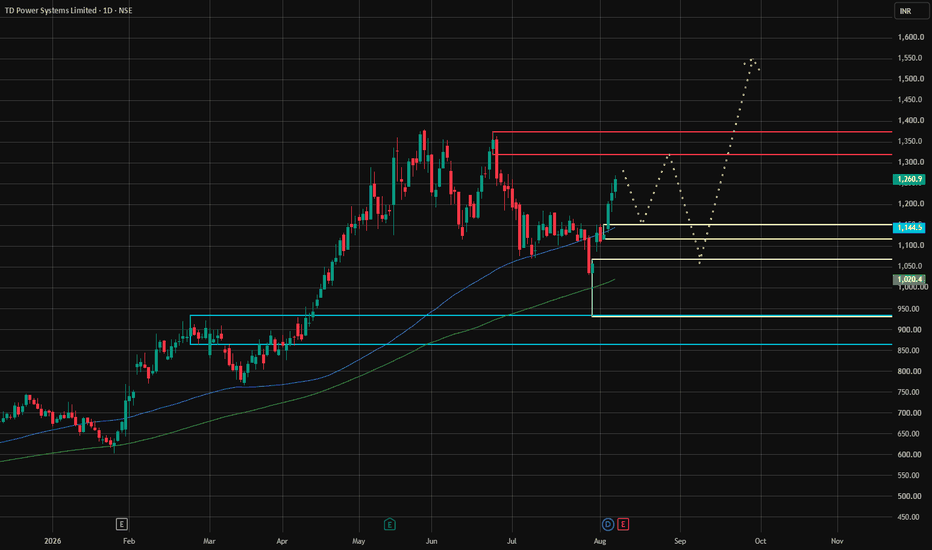Open the green earnings E marker before Jun
Viewport: 932px width, 550px height.
coord(389,524)
